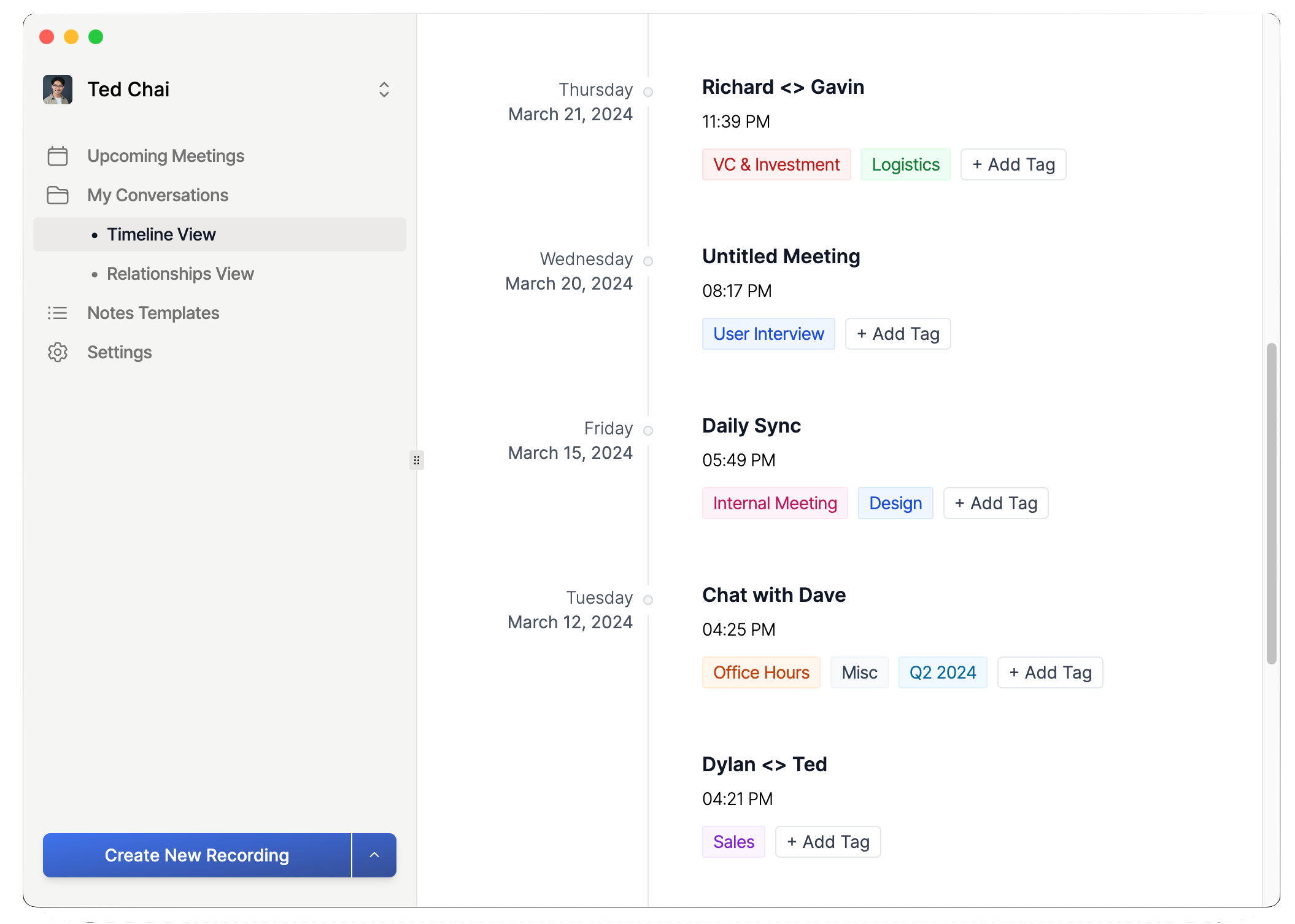Switch to Relationships View
The width and height of the screenshot is (1295, 924).
point(180,274)
